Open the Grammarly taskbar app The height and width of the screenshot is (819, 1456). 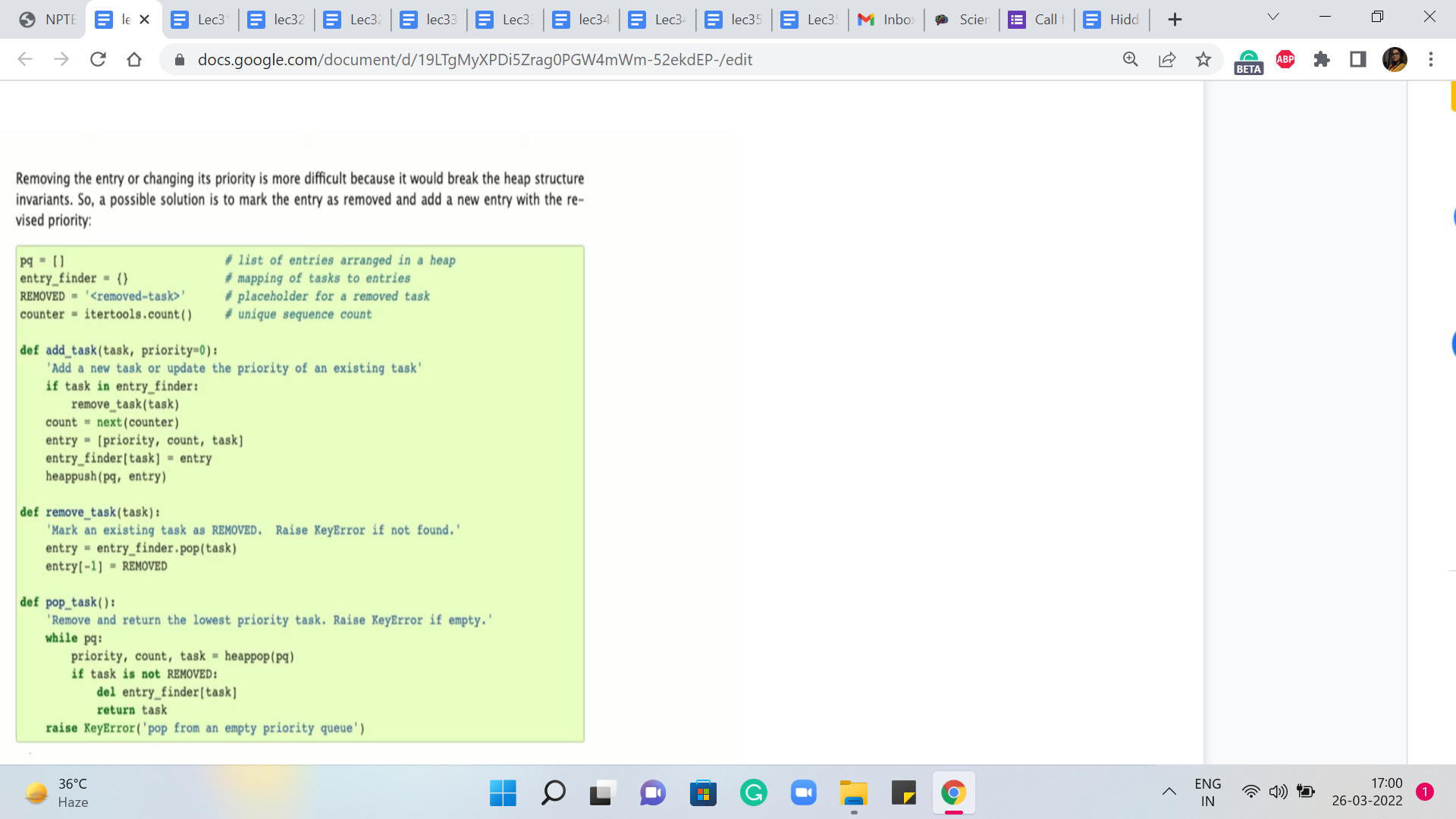753,793
